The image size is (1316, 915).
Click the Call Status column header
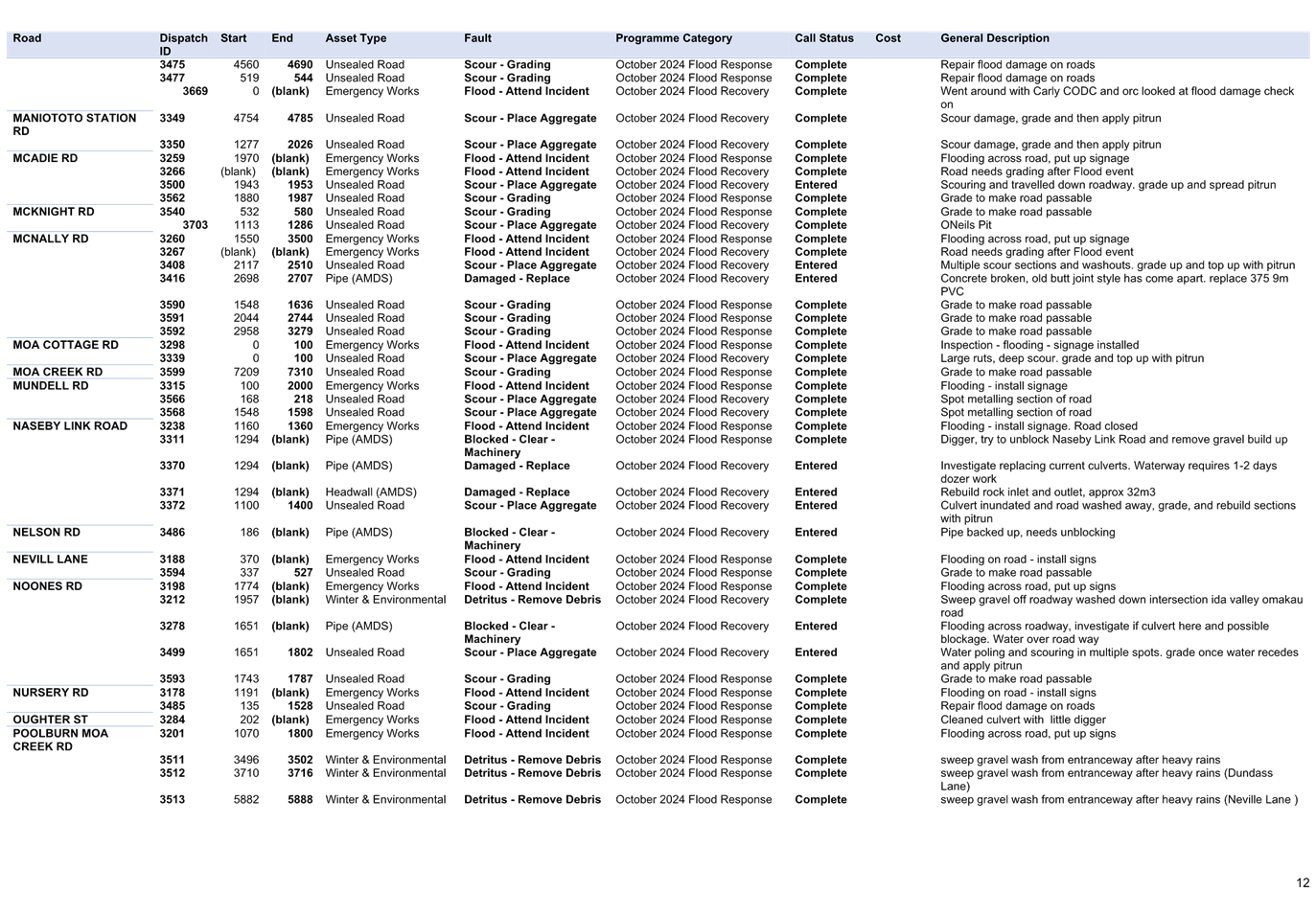point(823,38)
